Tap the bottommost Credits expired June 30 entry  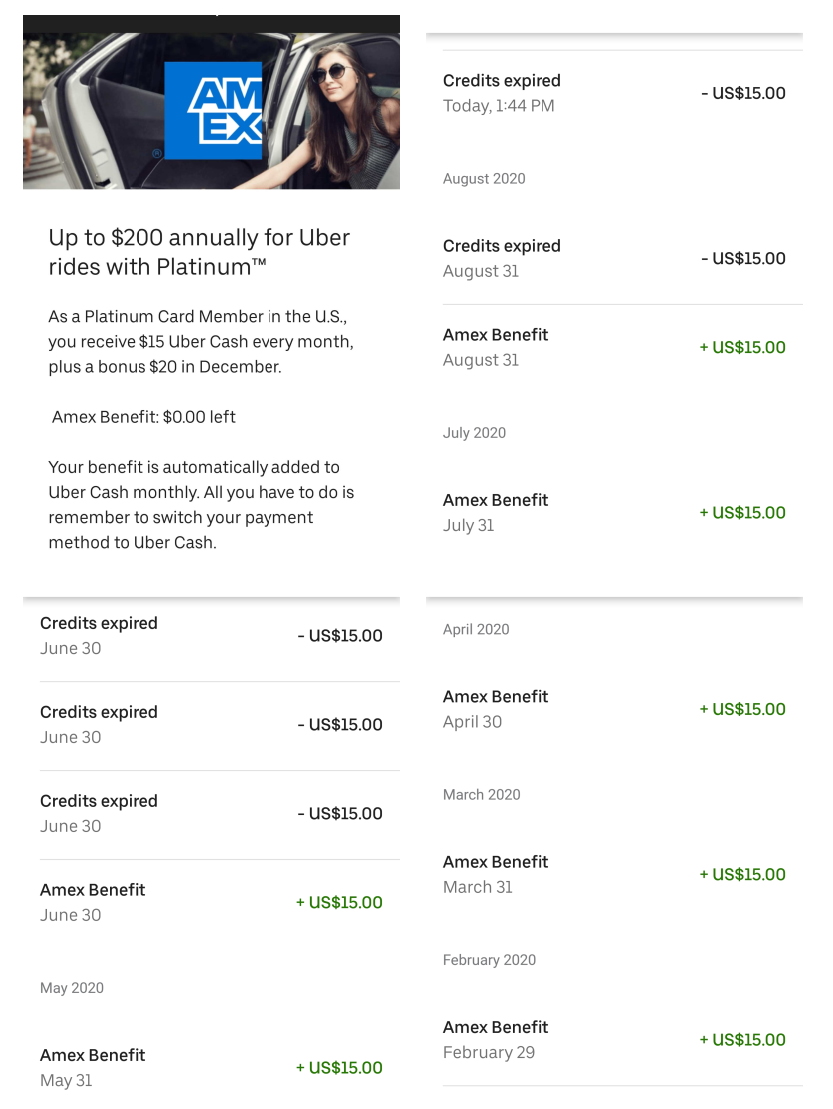pos(211,813)
